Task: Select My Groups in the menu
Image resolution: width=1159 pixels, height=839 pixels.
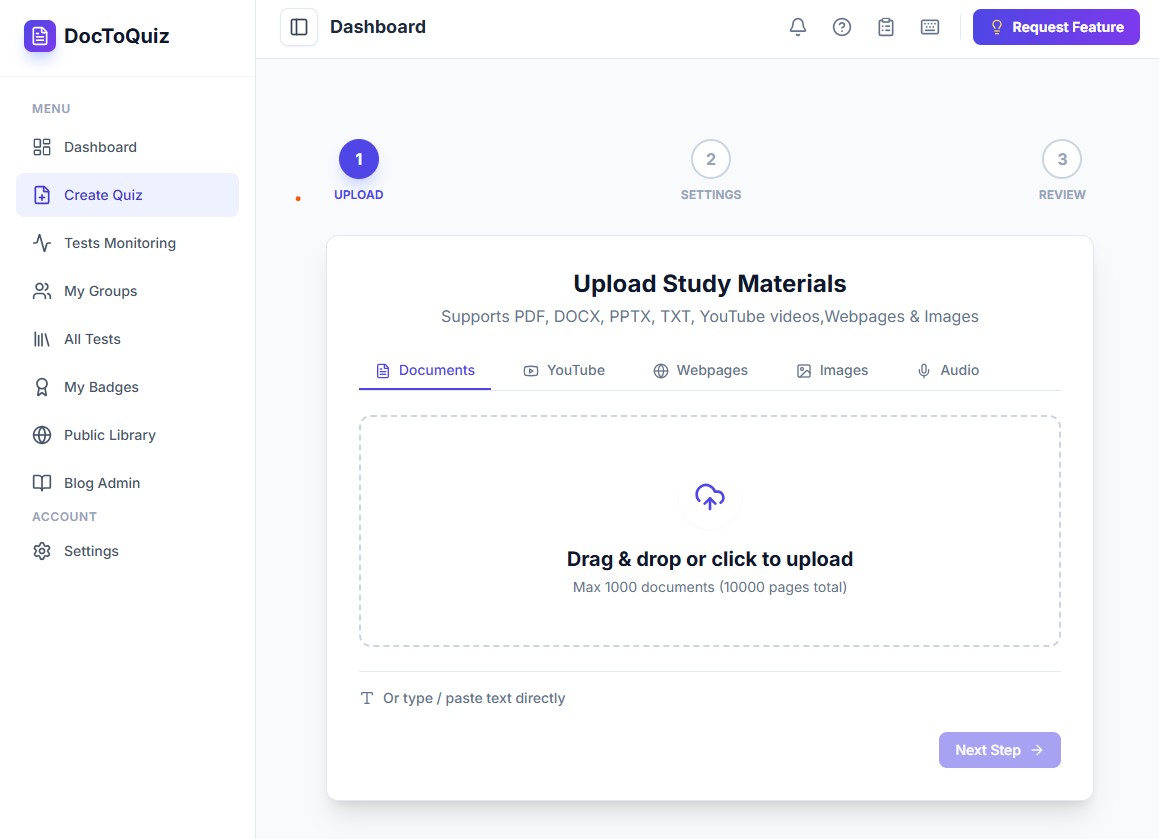Action: coord(100,291)
